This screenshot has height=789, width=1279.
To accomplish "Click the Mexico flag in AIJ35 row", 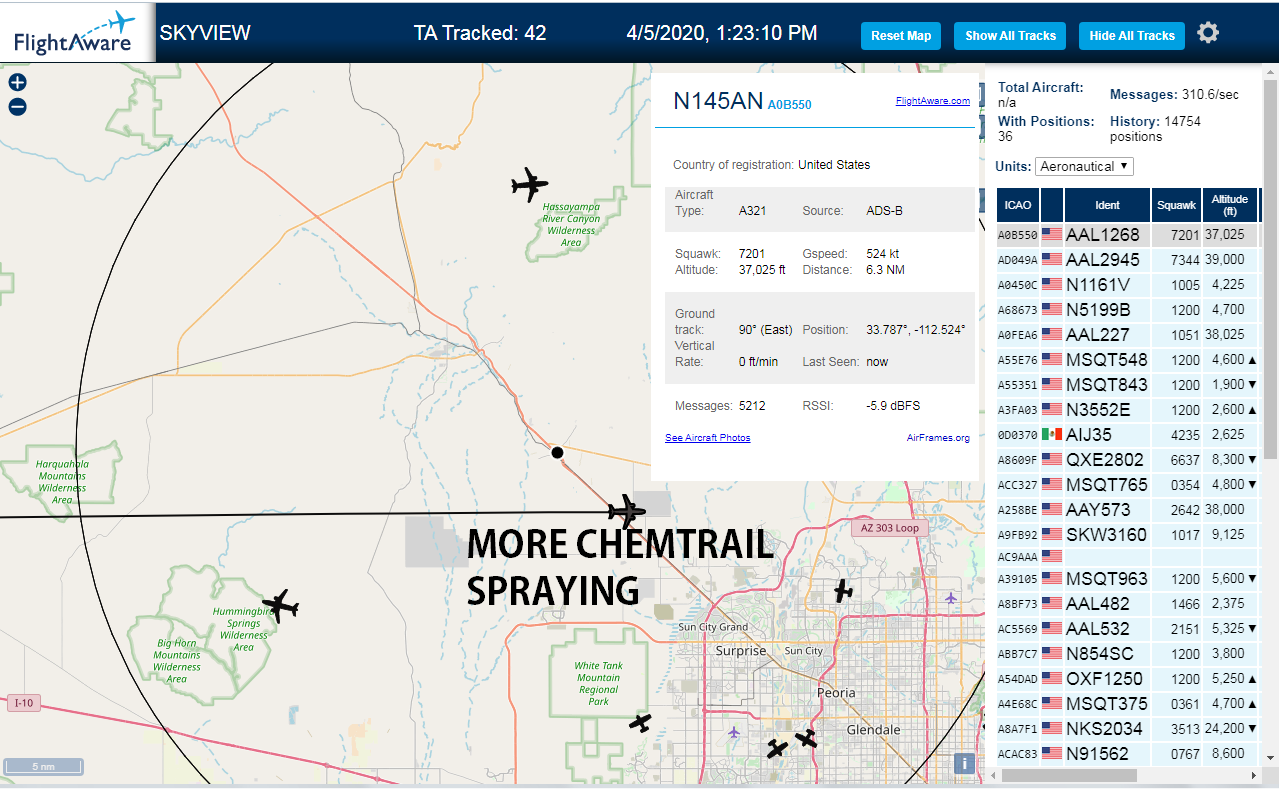I will pyautogui.click(x=1051, y=434).
